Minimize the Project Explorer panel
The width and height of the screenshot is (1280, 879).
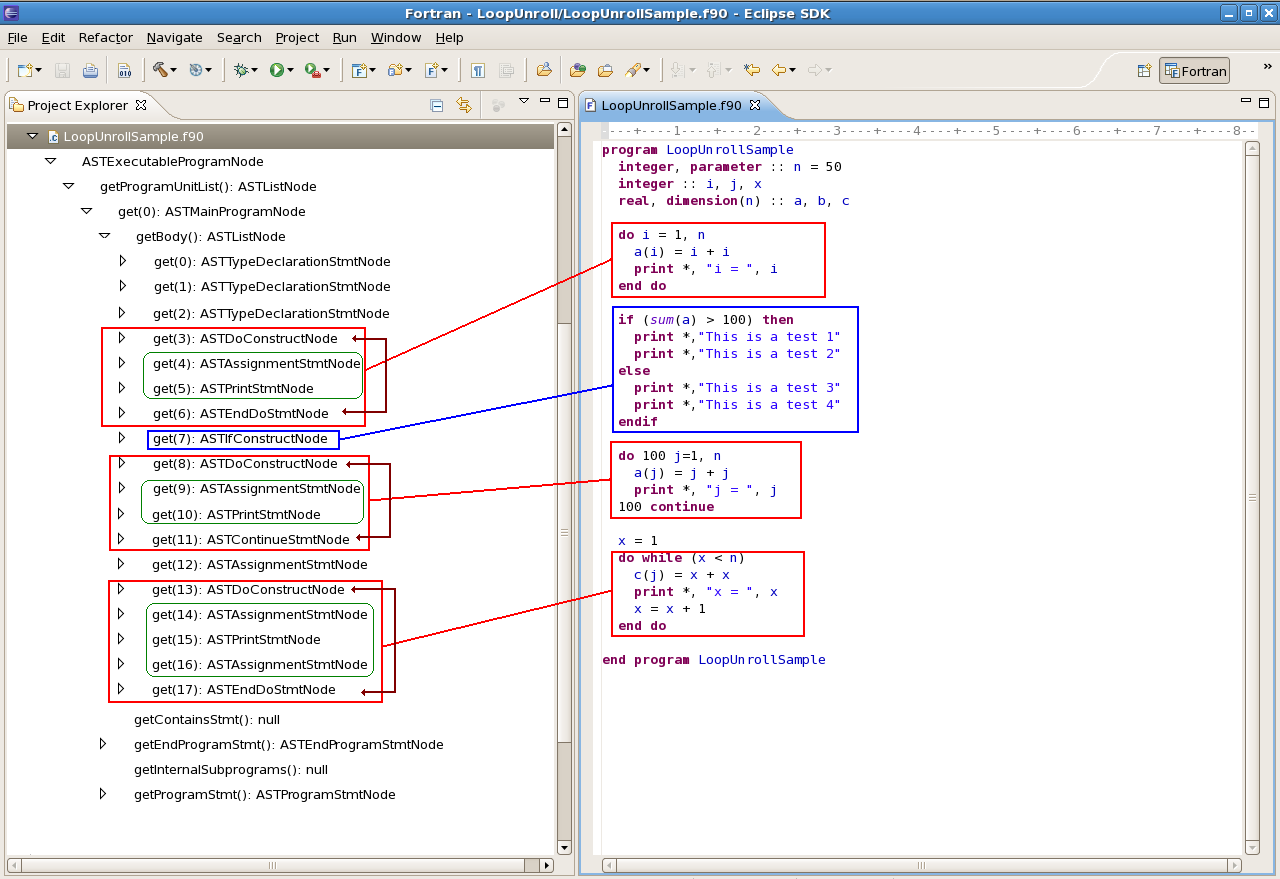pos(545,101)
